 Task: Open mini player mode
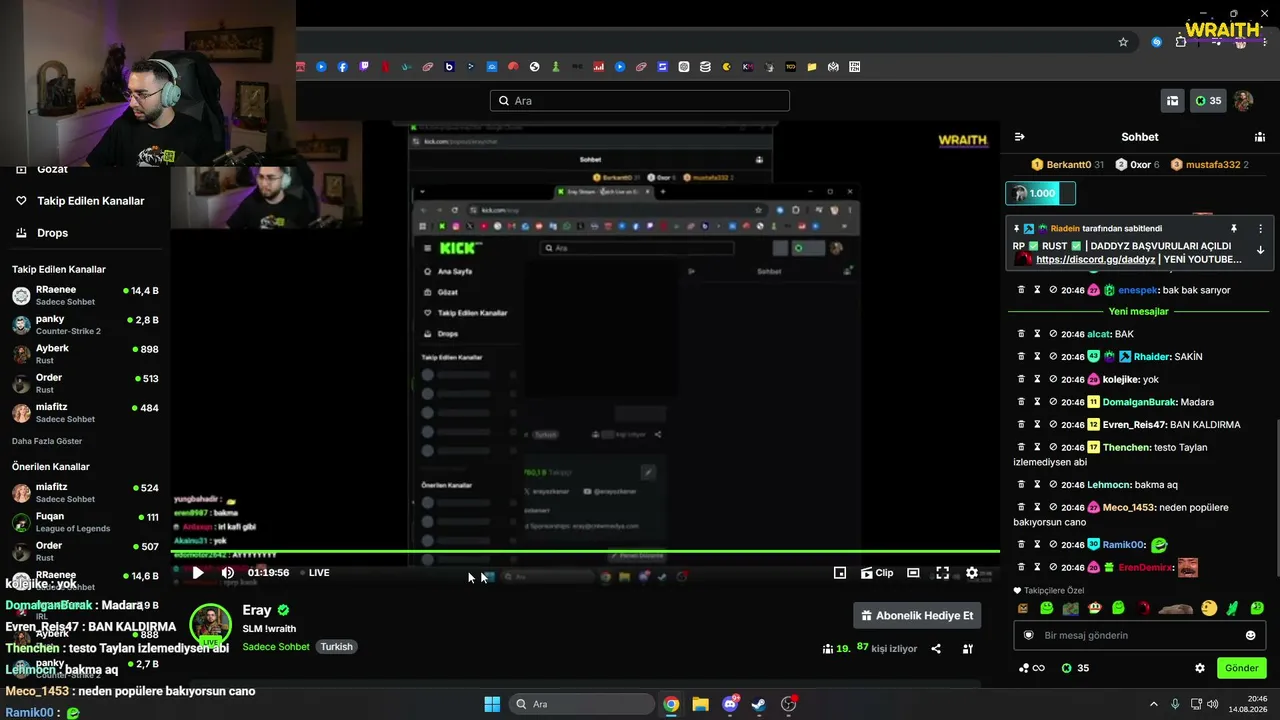coord(840,573)
